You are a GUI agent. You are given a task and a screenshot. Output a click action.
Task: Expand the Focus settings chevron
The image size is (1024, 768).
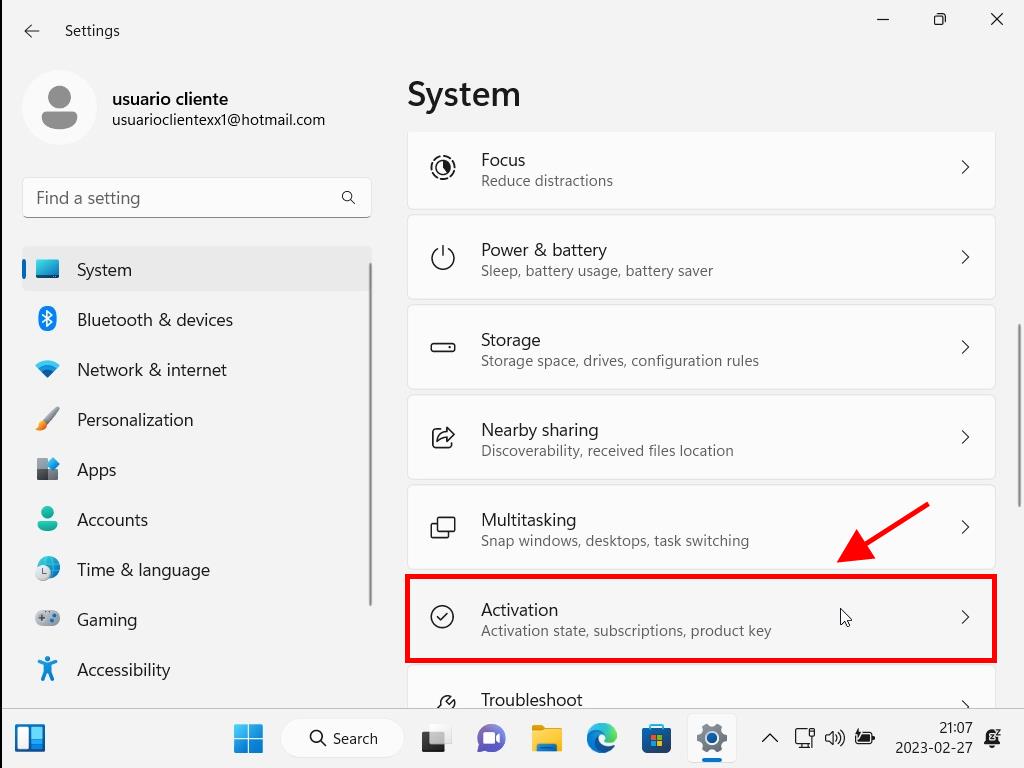tap(965, 167)
